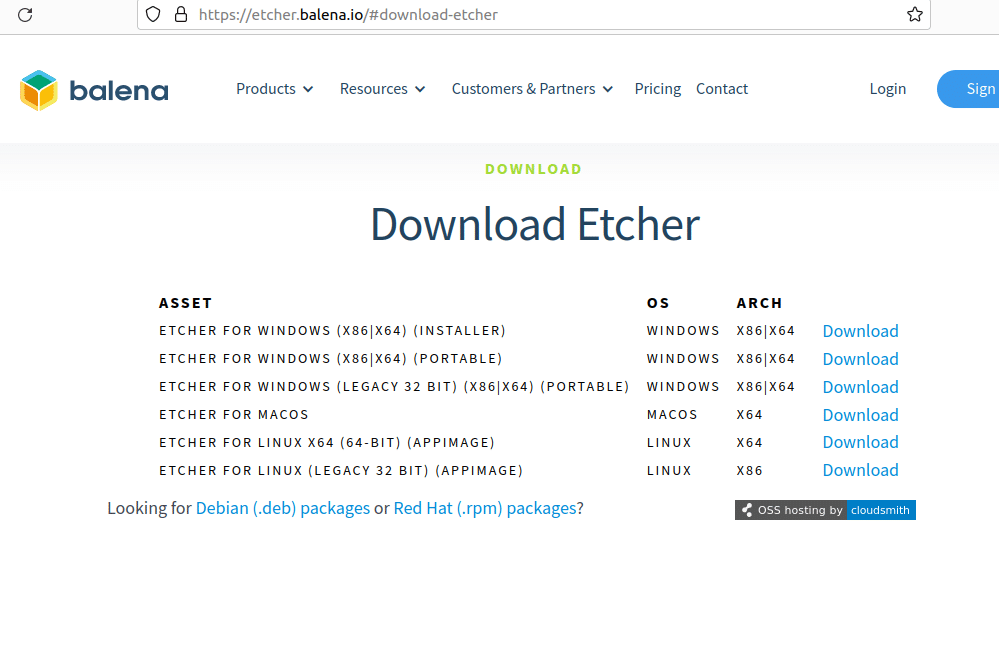
Task: Download Etcher for Windows installer
Action: pos(860,331)
